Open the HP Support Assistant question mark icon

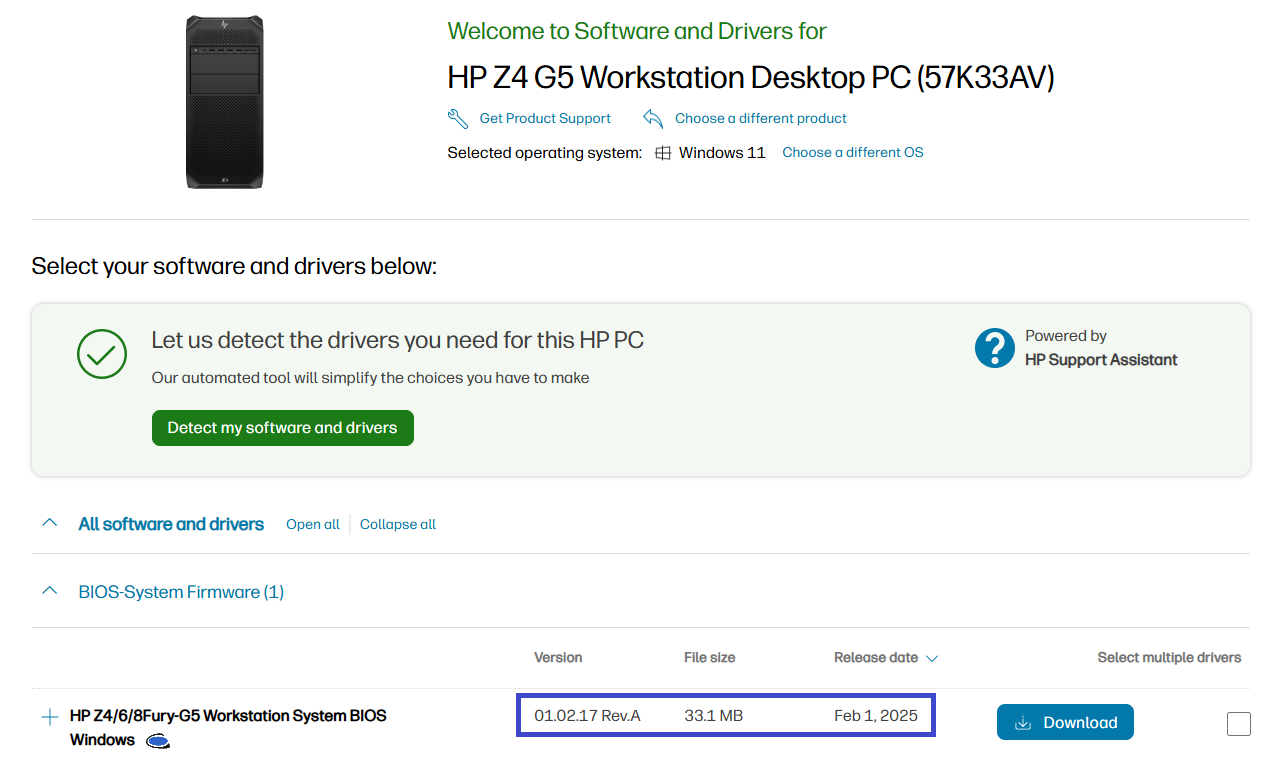[993, 348]
